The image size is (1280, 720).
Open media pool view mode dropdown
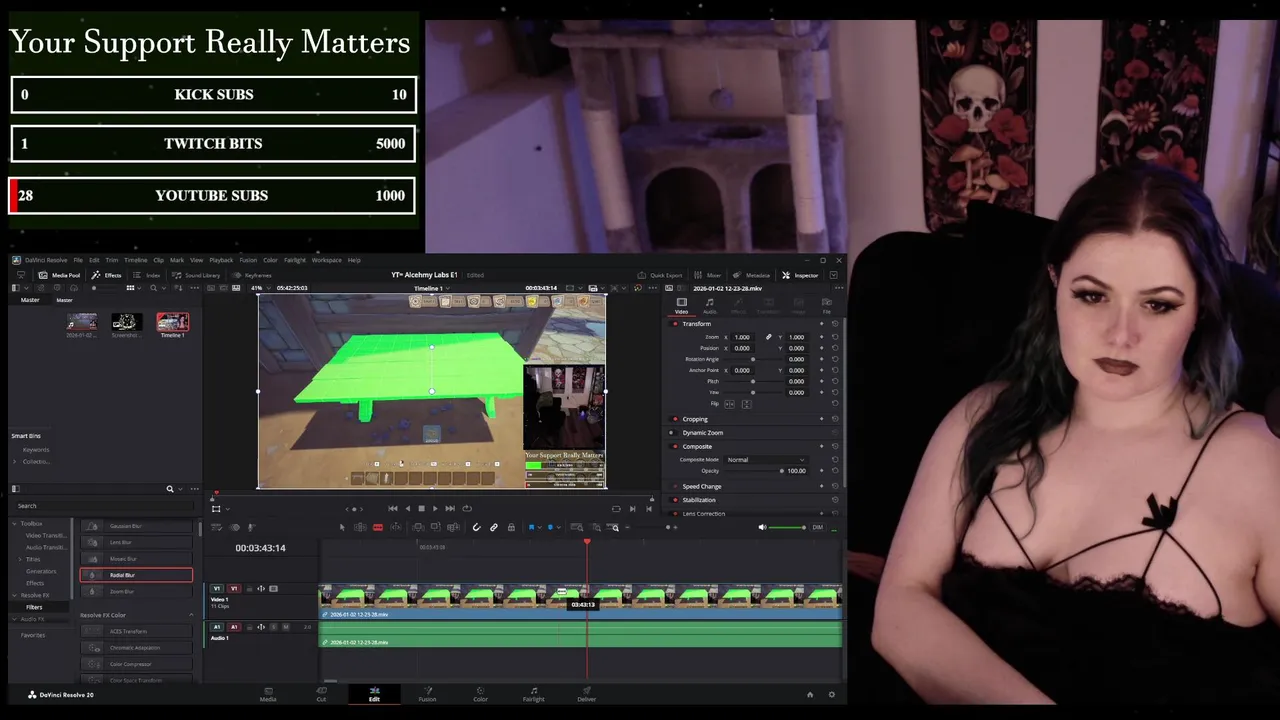click(x=133, y=288)
